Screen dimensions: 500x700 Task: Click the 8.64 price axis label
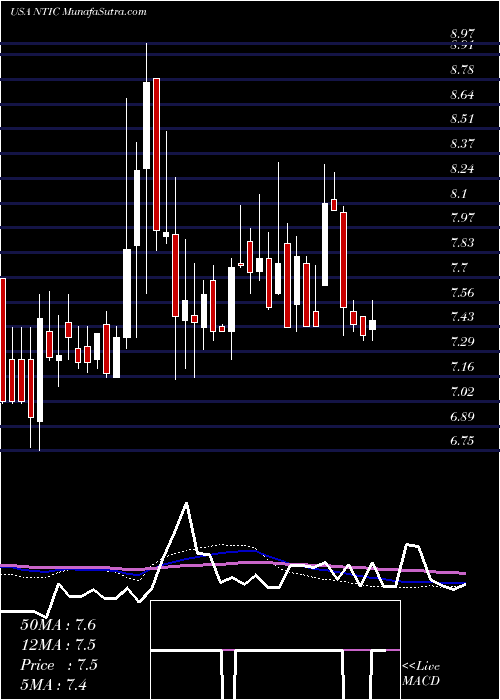462,95
